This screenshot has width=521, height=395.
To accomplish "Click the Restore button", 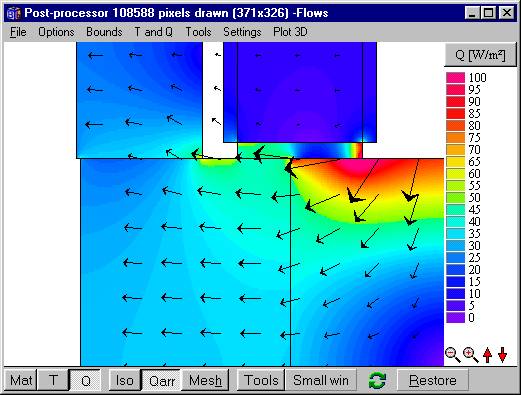I will point(433,380).
